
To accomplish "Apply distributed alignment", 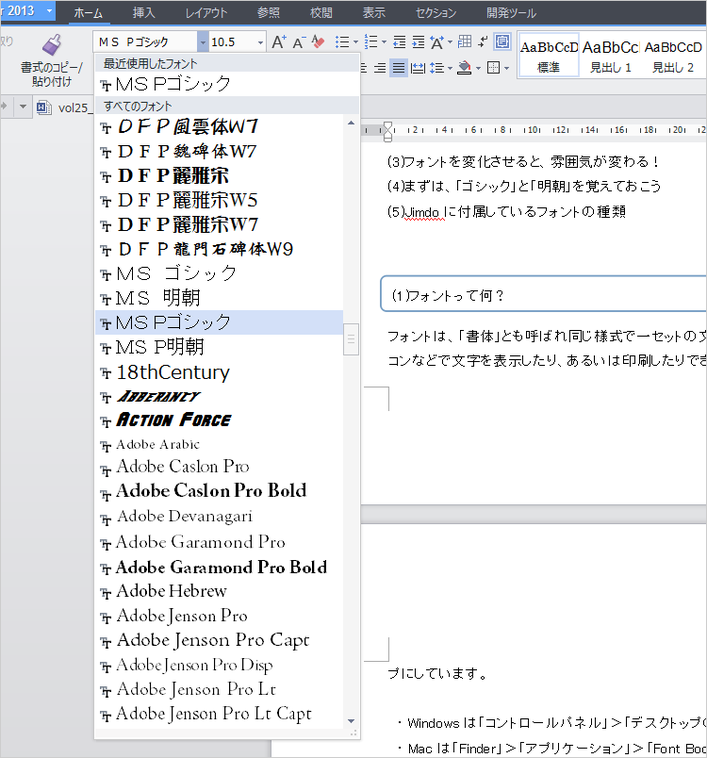I will pos(418,68).
